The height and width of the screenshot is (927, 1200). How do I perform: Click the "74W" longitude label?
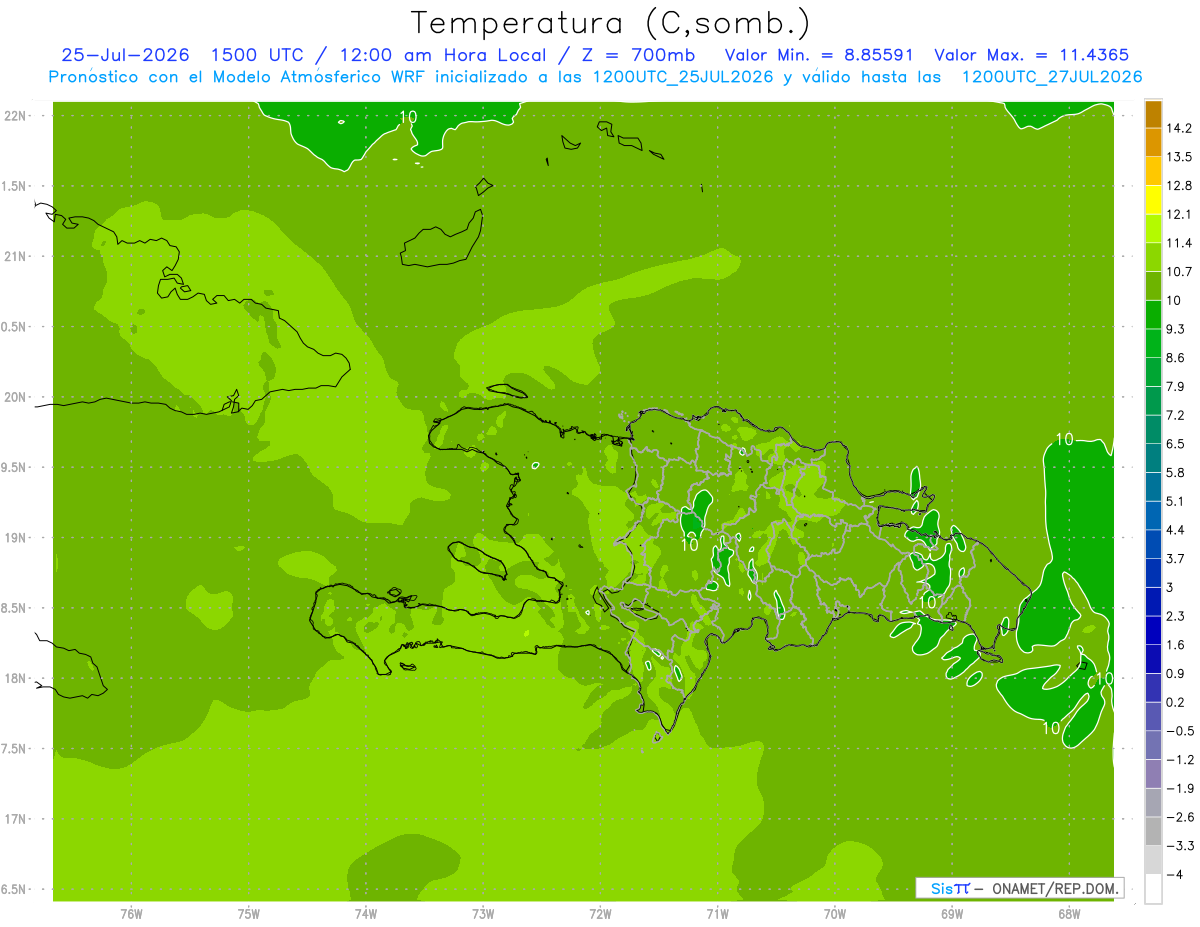(366, 913)
